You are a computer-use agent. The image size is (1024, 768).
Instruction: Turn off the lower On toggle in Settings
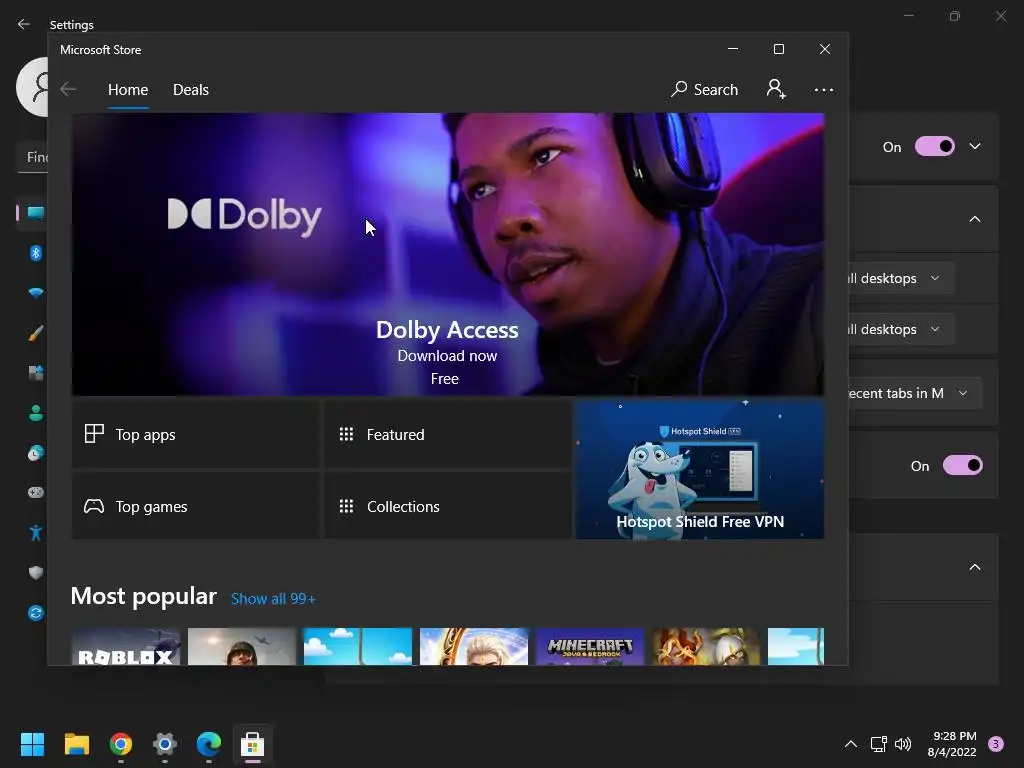tap(963, 466)
